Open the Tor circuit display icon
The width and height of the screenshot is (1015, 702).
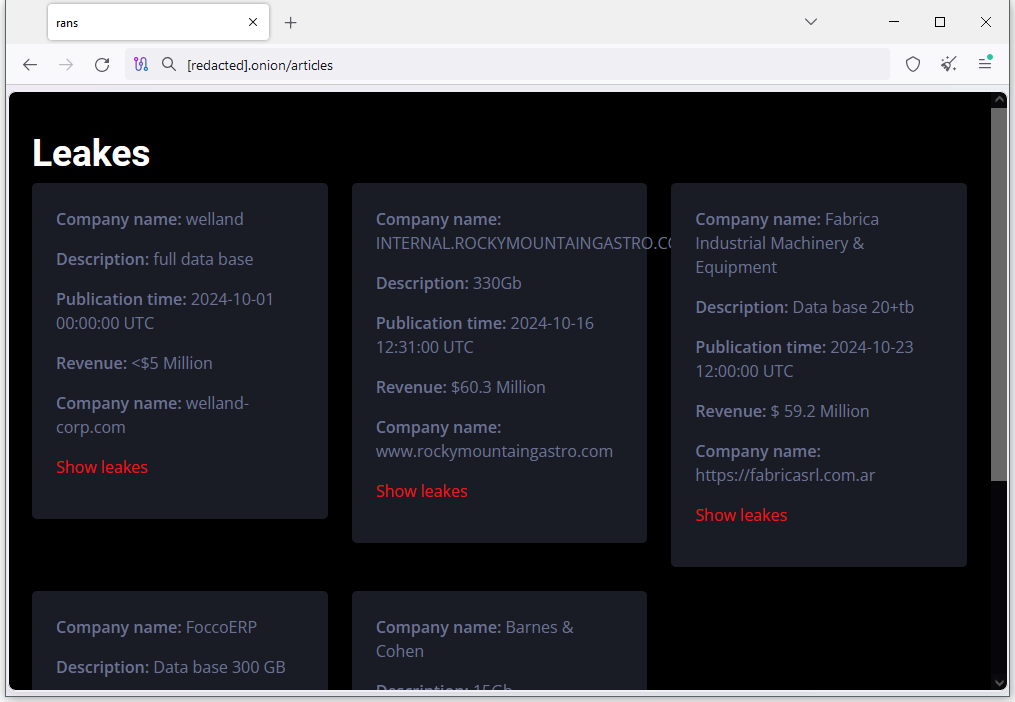click(141, 64)
